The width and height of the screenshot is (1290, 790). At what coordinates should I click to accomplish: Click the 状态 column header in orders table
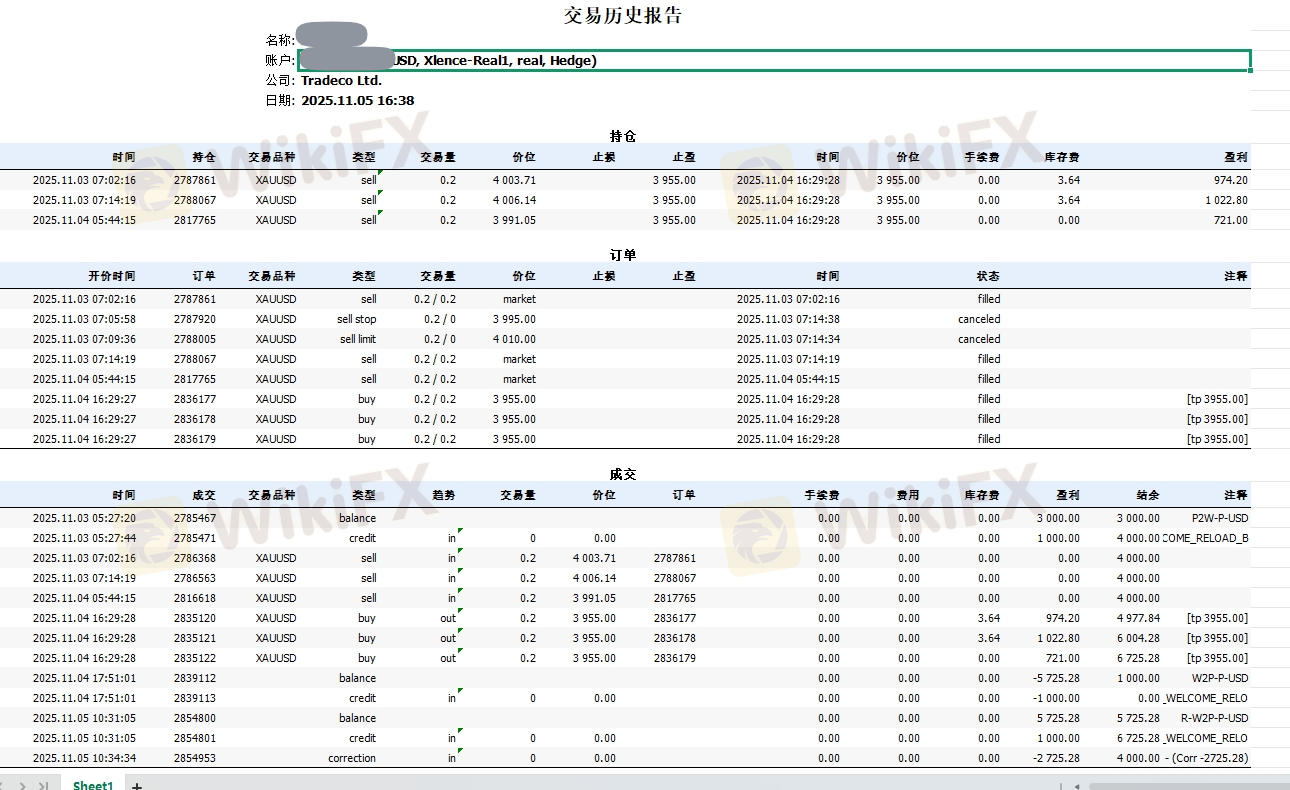tap(987, 276)
